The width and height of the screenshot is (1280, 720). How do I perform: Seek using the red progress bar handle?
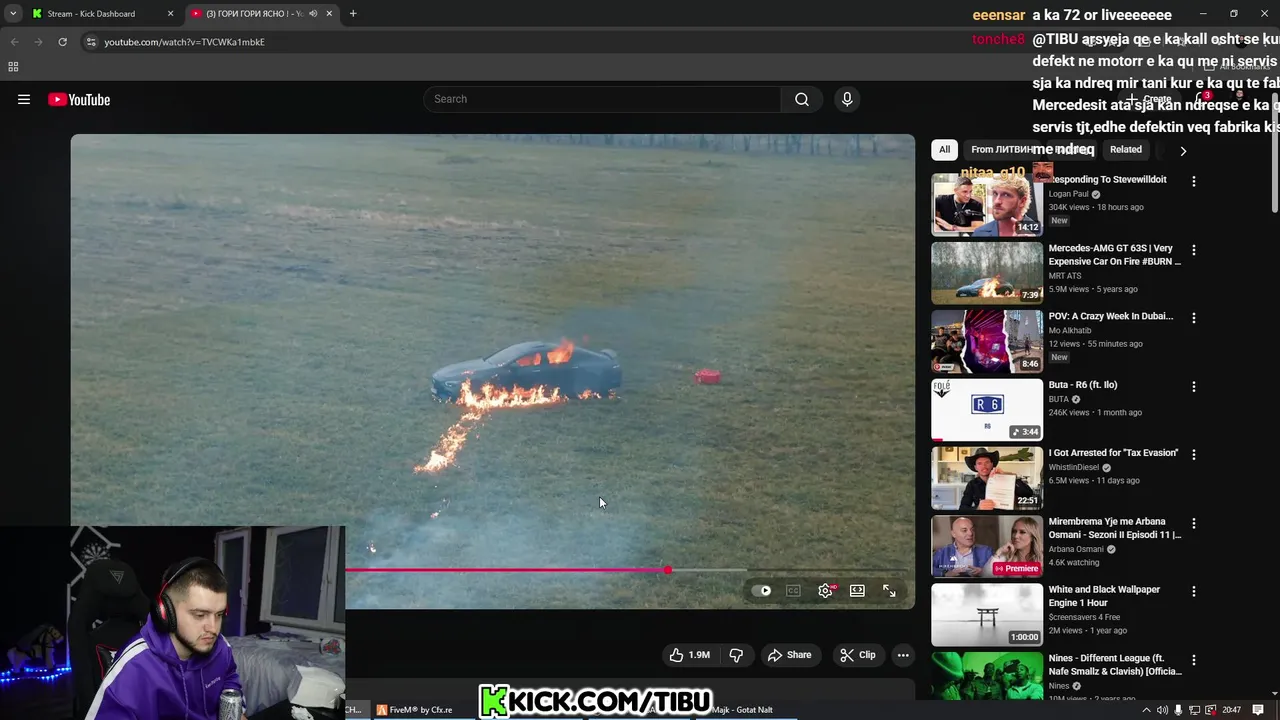[x=667, y=570]
